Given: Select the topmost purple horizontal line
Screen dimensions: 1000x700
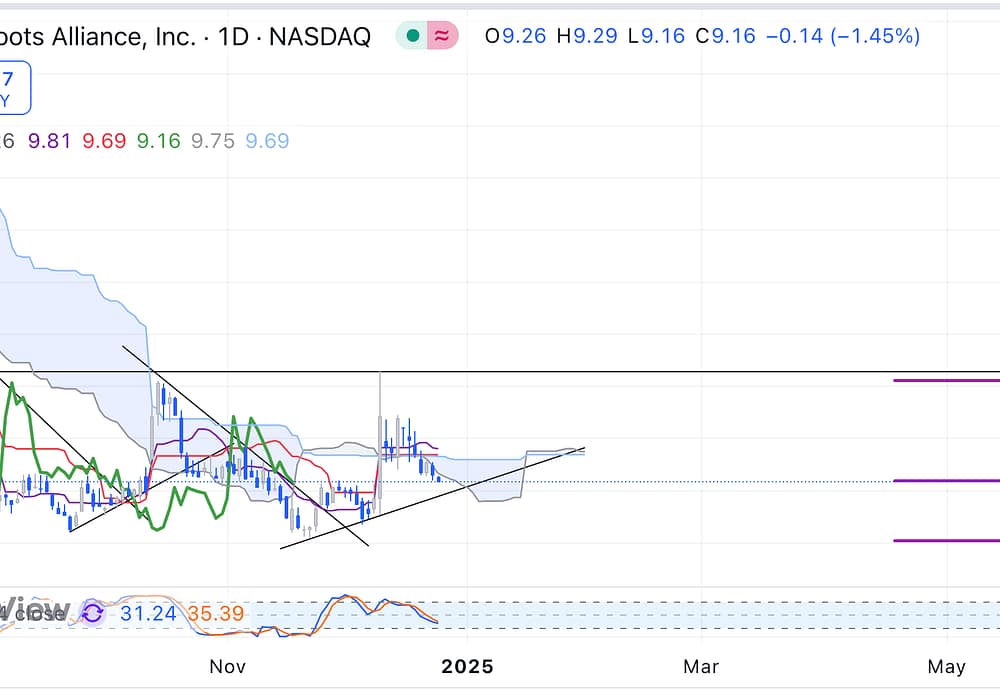Looking at the screenshot, I should 945,381.
